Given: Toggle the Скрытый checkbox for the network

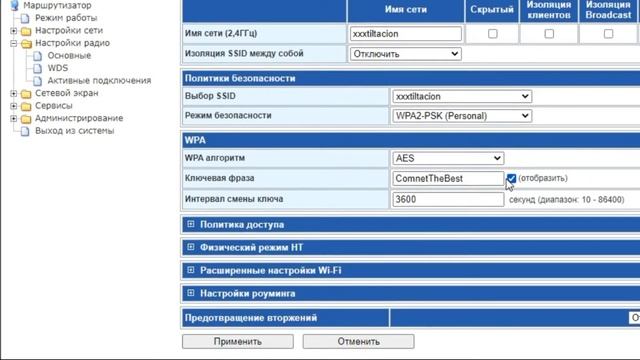Looking at the screenshot, I should pos(493,33).
